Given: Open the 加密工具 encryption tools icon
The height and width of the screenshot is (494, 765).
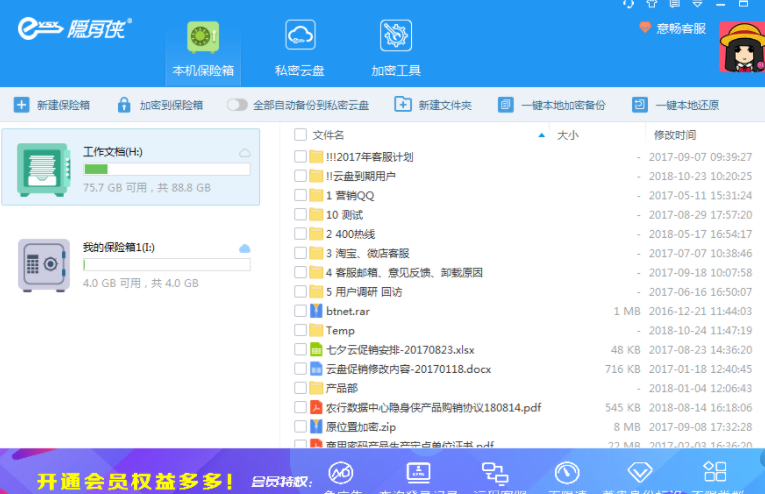Looking at the screenshot, I should tap(396, 48).
